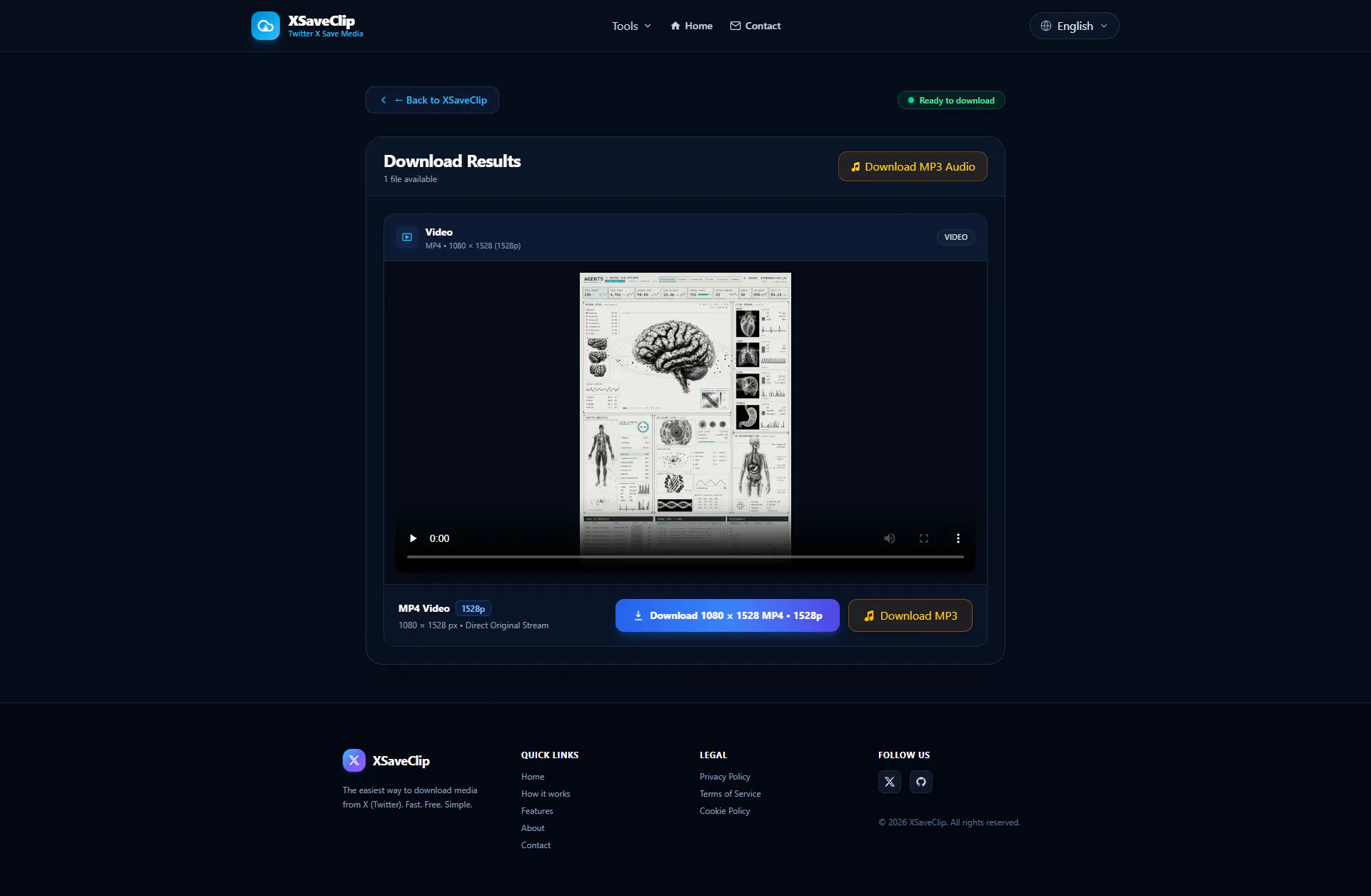1371x896 pixels.
Task: Visit the GitHub social icon
Action: (921, 782)
